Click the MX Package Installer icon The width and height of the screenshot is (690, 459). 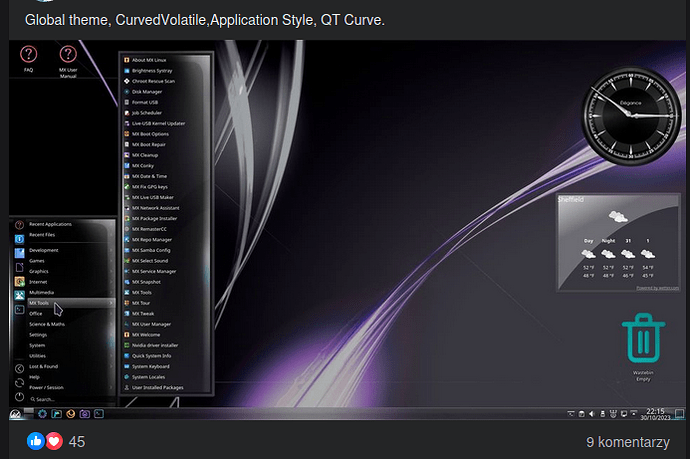[127, 218]
